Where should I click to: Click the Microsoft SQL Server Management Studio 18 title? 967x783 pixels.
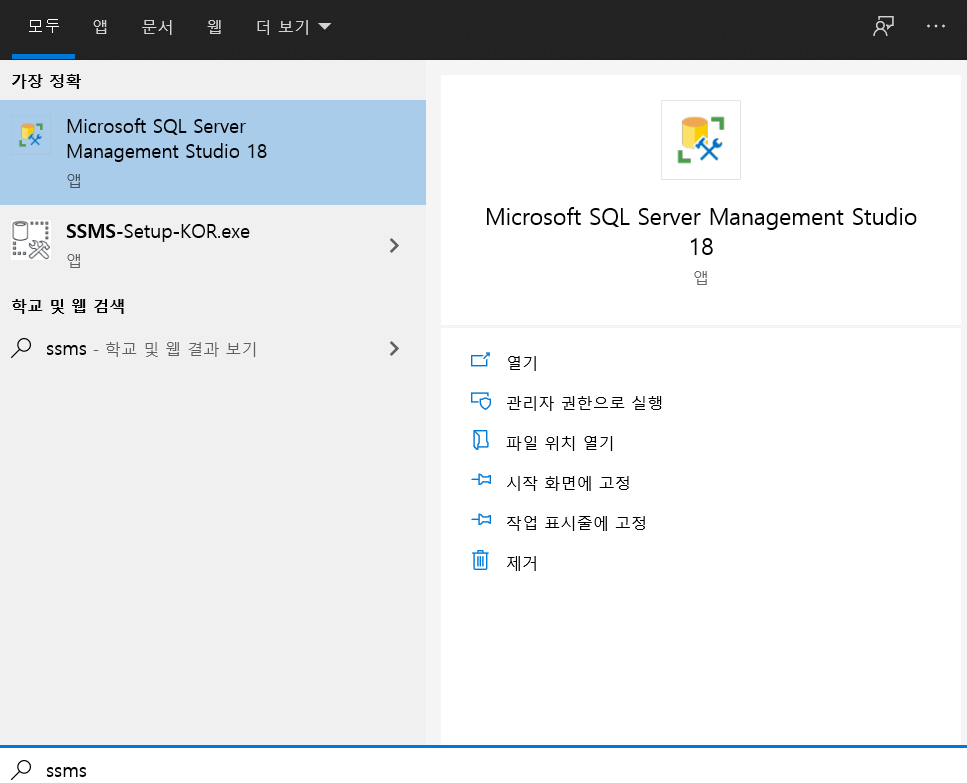701,232
